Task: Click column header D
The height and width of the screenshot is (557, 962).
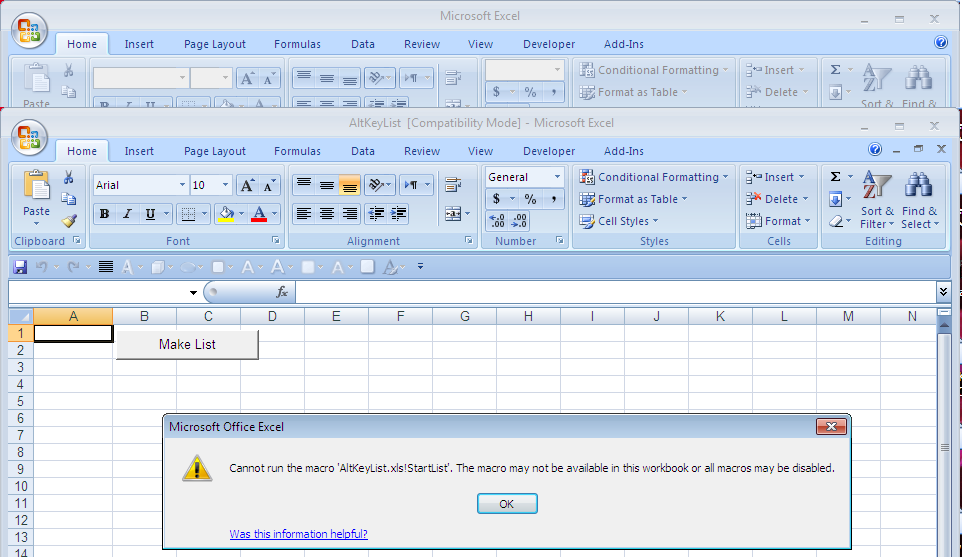Action: (x=272, y=316)
